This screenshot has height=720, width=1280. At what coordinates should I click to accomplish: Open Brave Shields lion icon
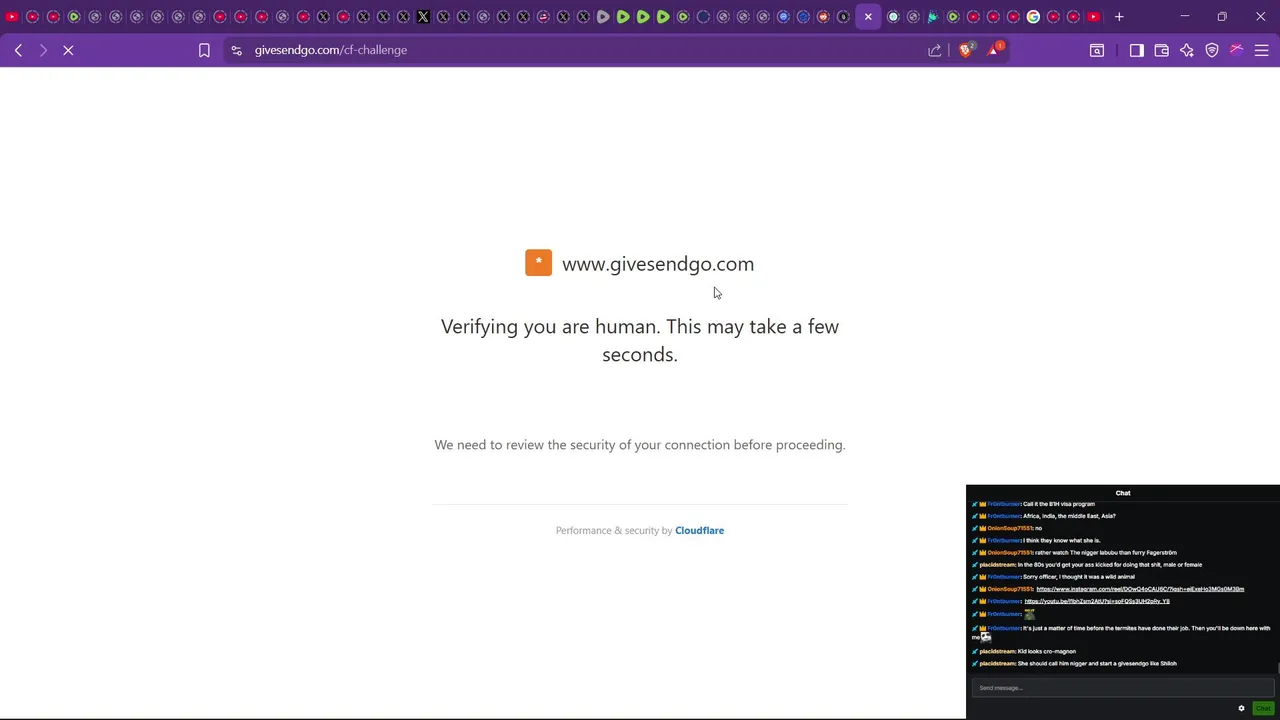(x=966, y=50)
